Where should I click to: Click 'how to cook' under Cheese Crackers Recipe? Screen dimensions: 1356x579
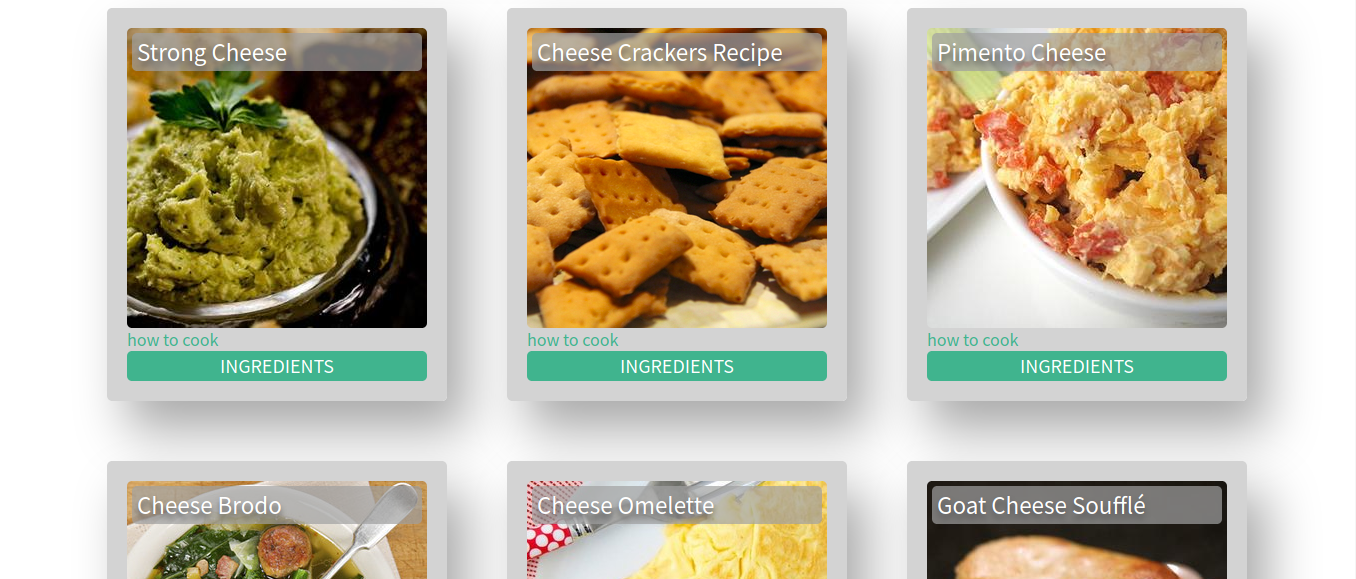coord(573,340)
